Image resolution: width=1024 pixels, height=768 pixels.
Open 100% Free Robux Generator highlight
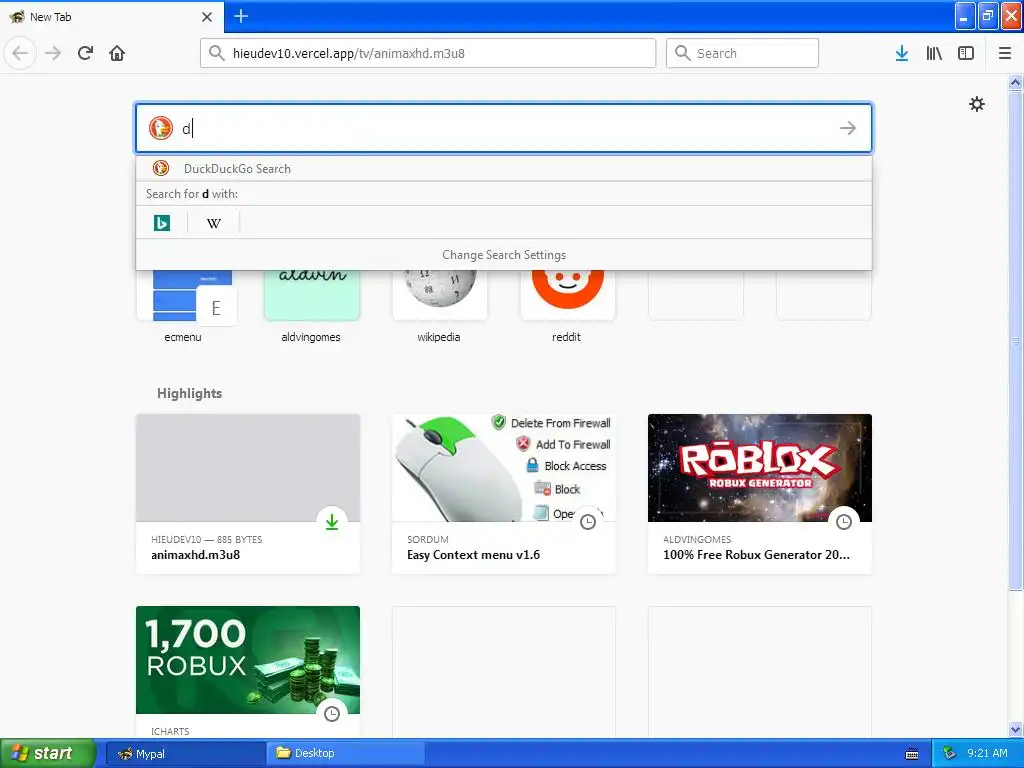pos(760,494)
